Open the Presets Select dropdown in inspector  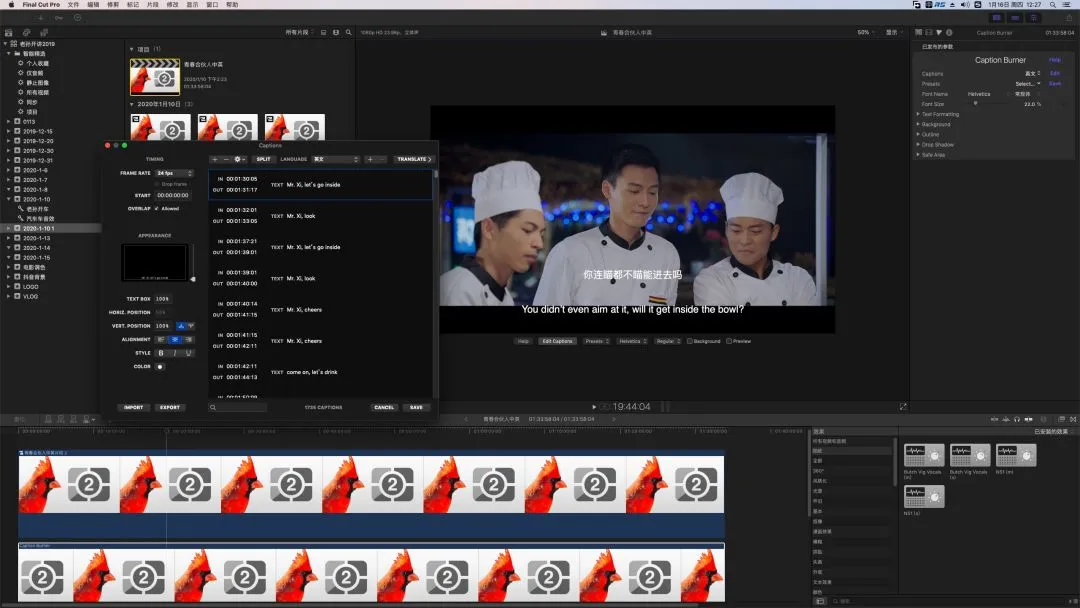(1028, 84)
